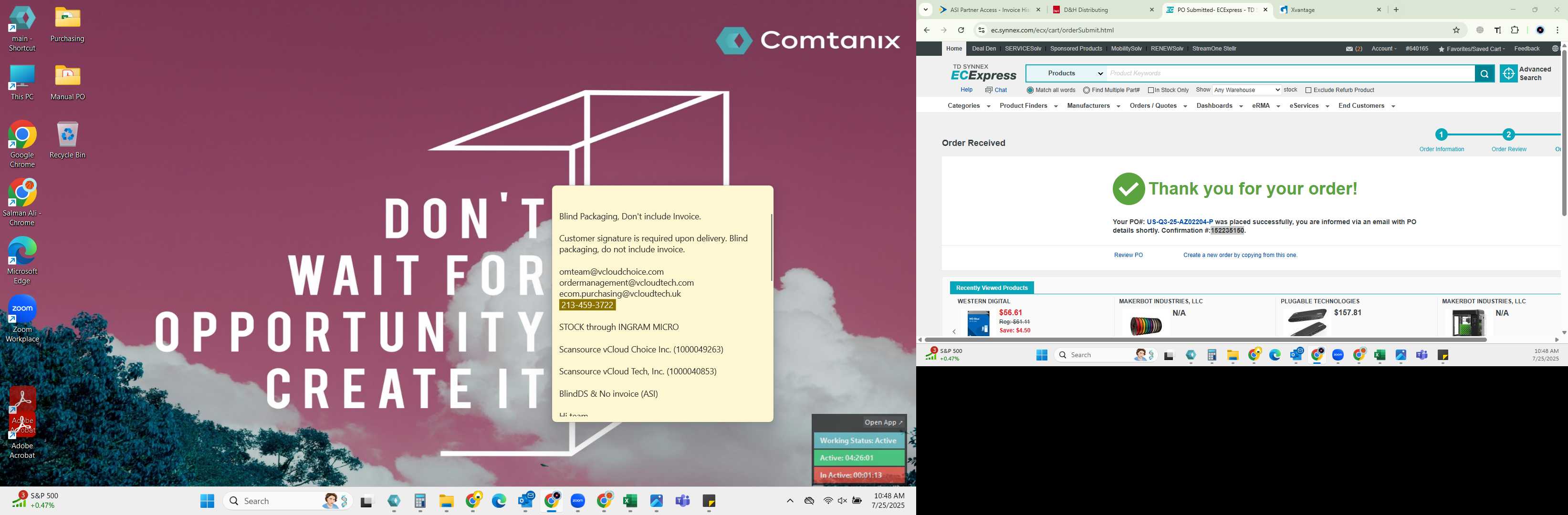Click the Plugable Technologies dock thumbnail
Image resolution: width=1568 pixels, height=515 pixels.
[1306, 322]
